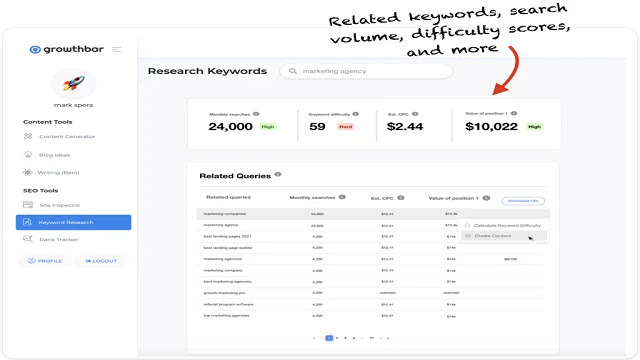Screen dimensions: 640x360
Task: Click the Related queries column header
Action: click(x=228, y=197)
